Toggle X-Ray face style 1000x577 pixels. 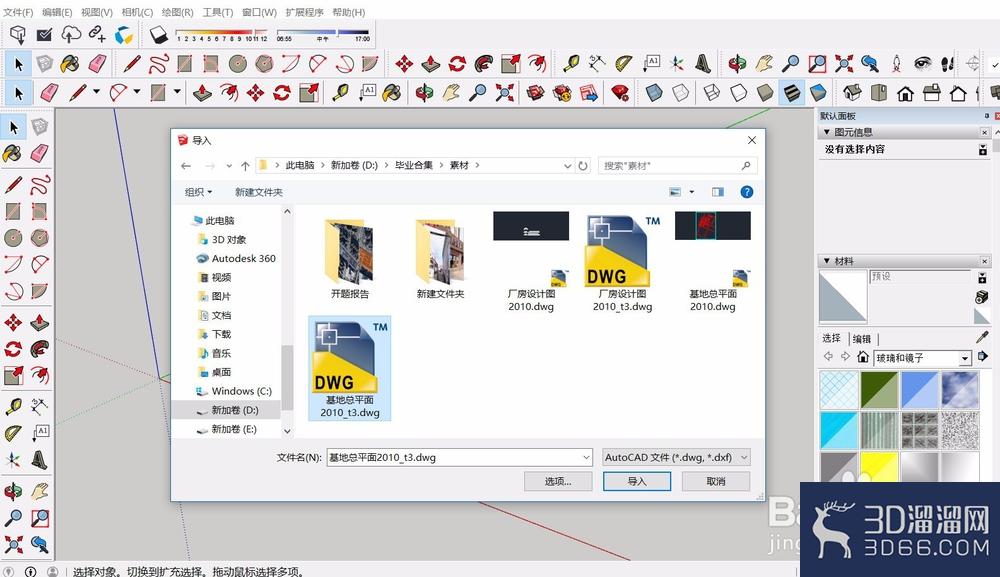[654, 94]
